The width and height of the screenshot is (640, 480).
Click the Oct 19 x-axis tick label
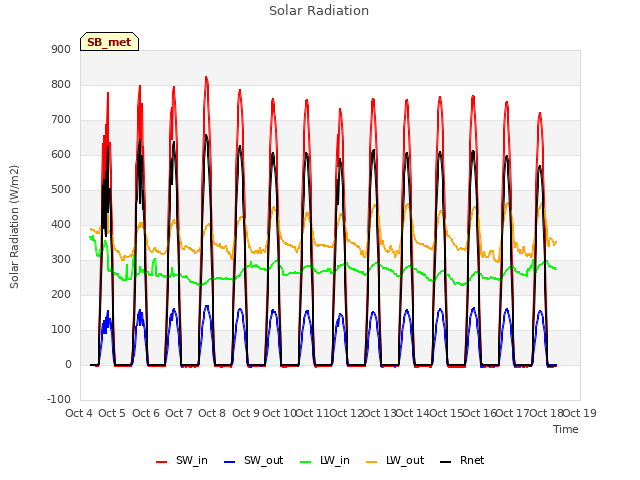580,413
